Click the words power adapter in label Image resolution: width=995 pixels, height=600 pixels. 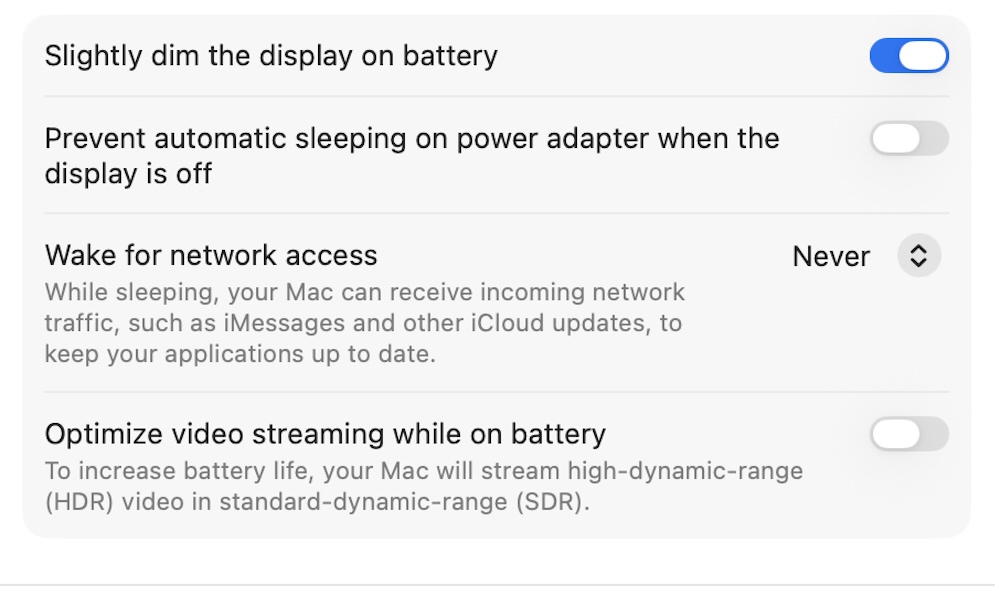click(581, 139)
